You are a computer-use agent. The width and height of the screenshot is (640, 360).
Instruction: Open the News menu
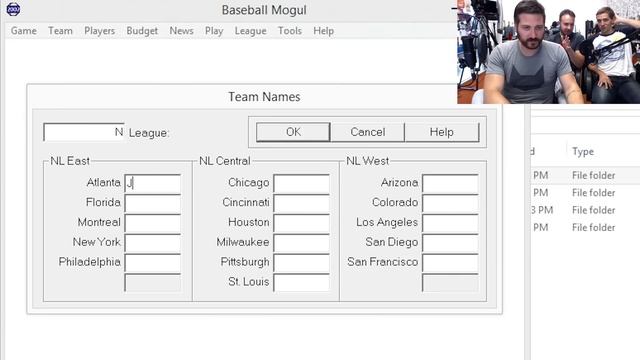pyautogui.click(x=182, y=31)
